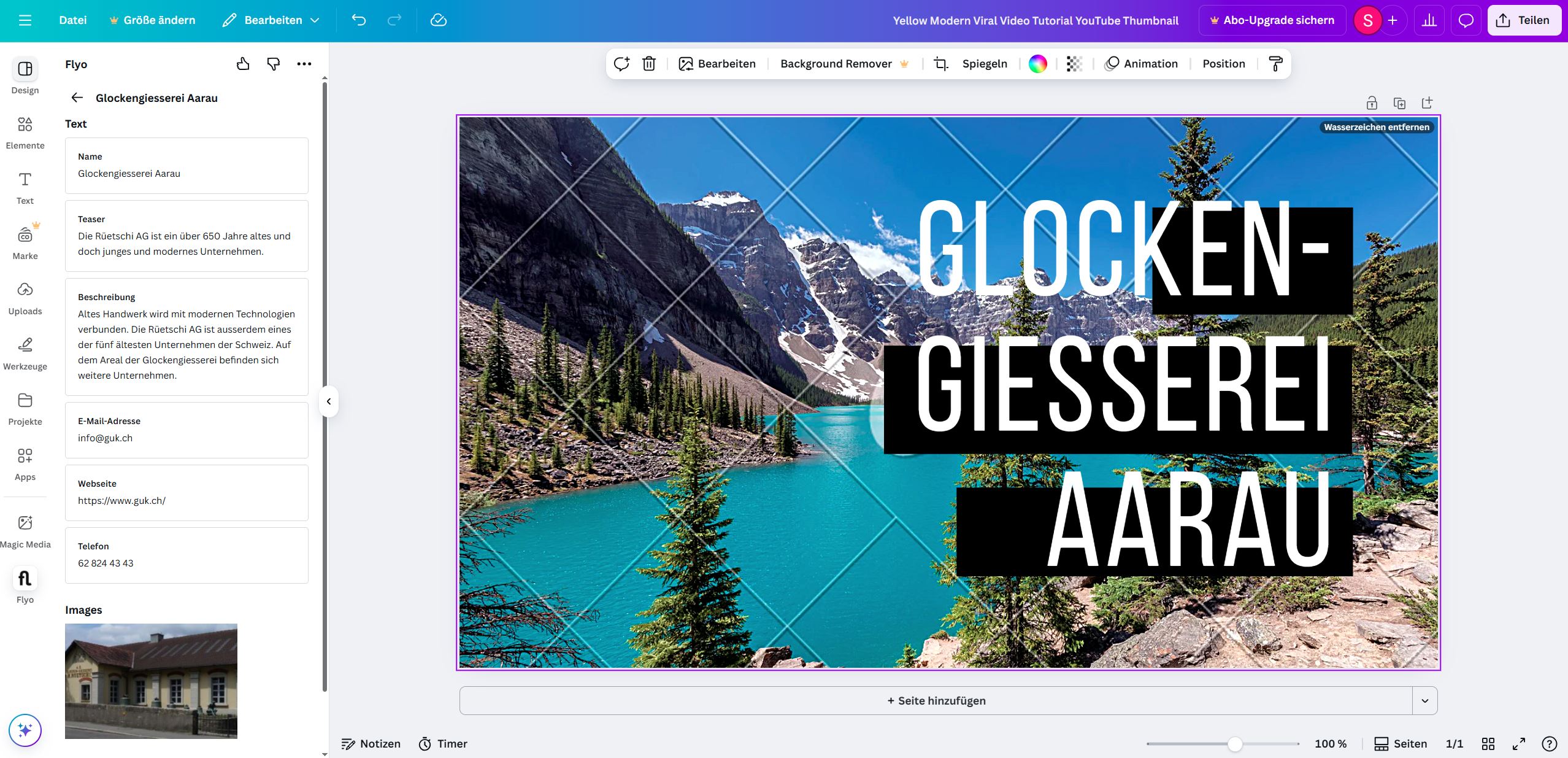Remove watermark via Wasserzeichen entfernen
Viewport: 1568px width, 758px height.
point(1375,127)
